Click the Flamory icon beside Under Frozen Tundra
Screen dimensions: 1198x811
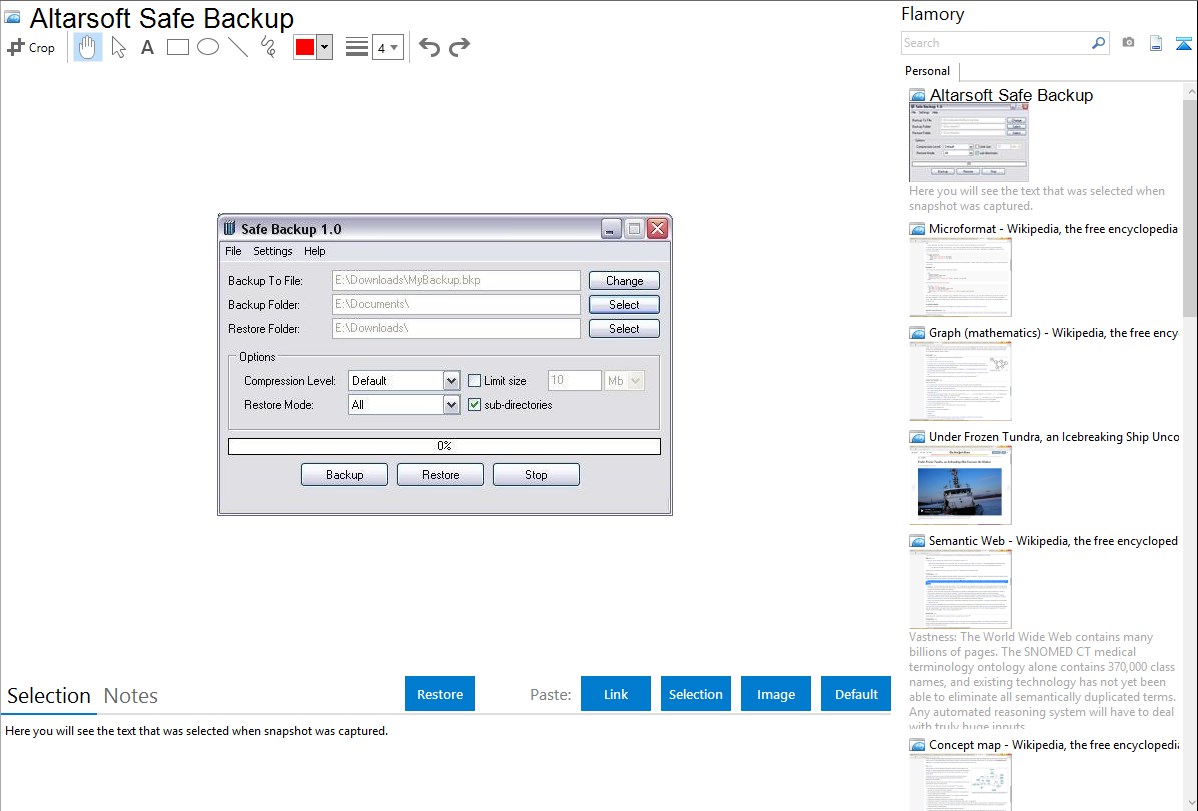[x=918, y=437]
